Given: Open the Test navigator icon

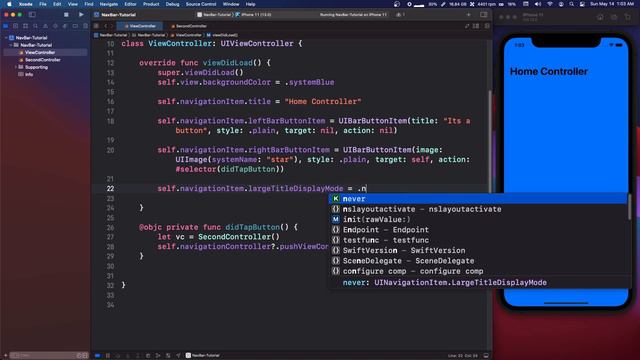Looking at the screenshot, I should tap(55, 26).
